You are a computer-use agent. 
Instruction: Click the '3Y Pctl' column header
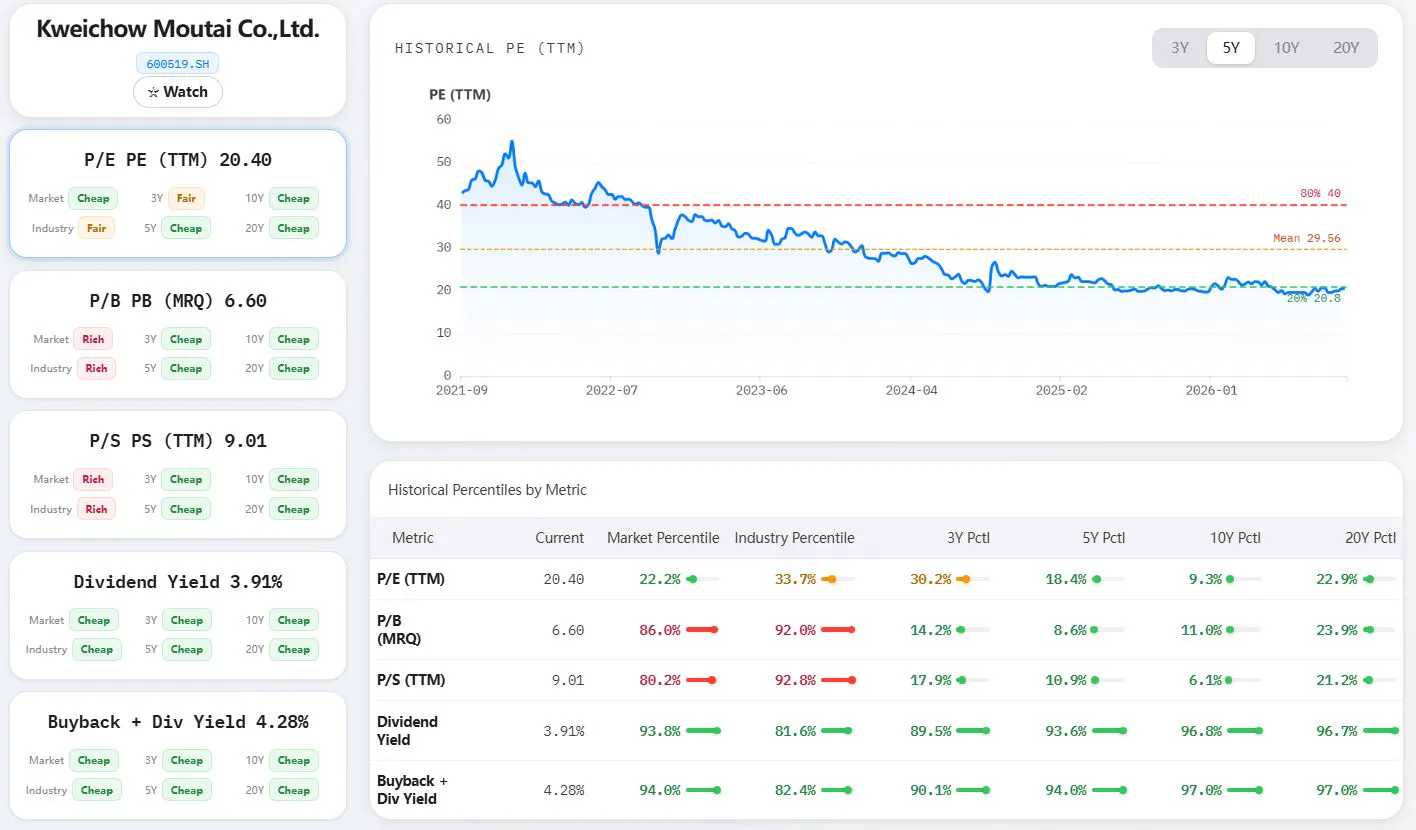pyautogui.click(x=968, y=538)
